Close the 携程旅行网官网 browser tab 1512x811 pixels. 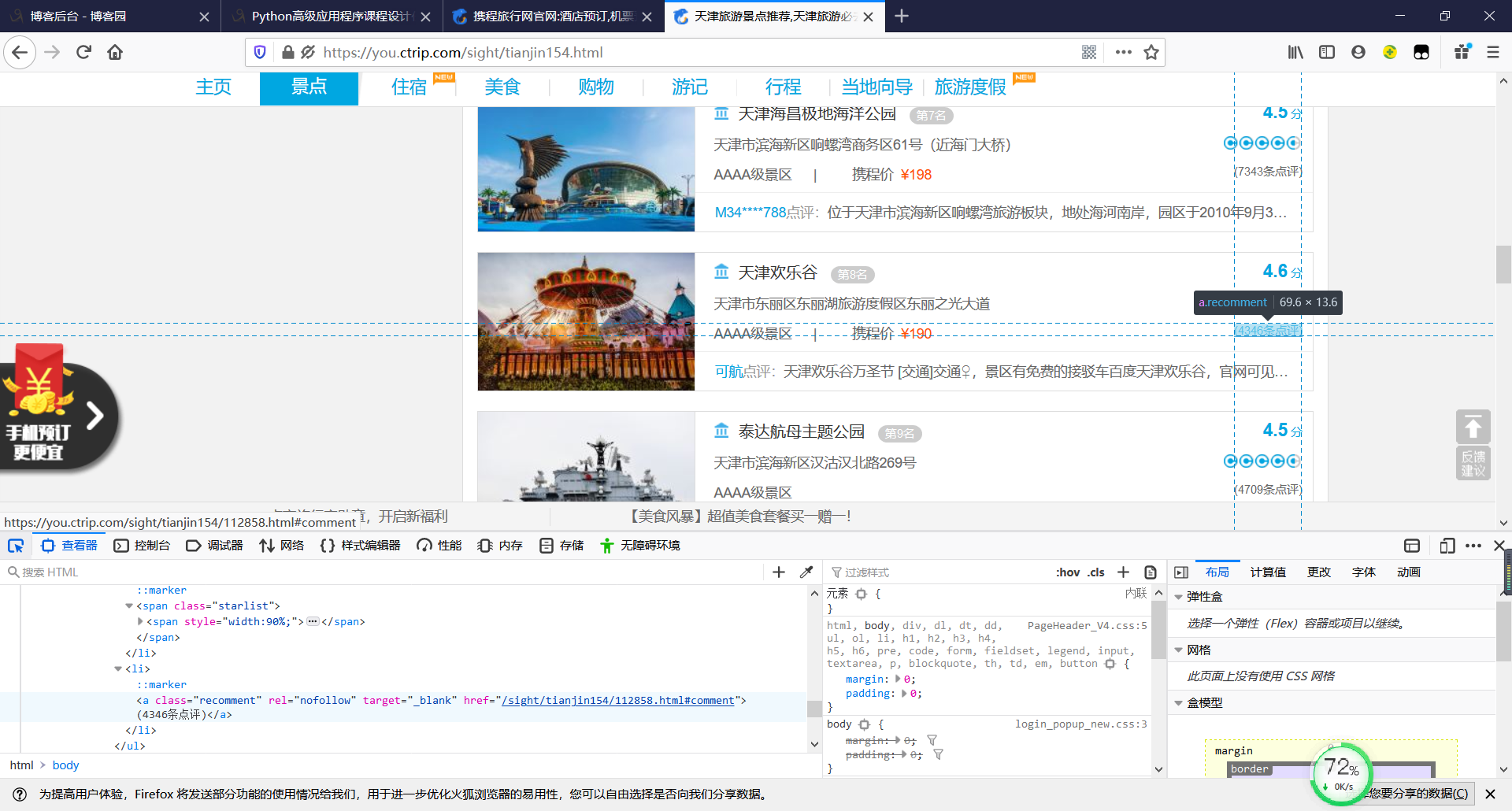click(647, 17)
